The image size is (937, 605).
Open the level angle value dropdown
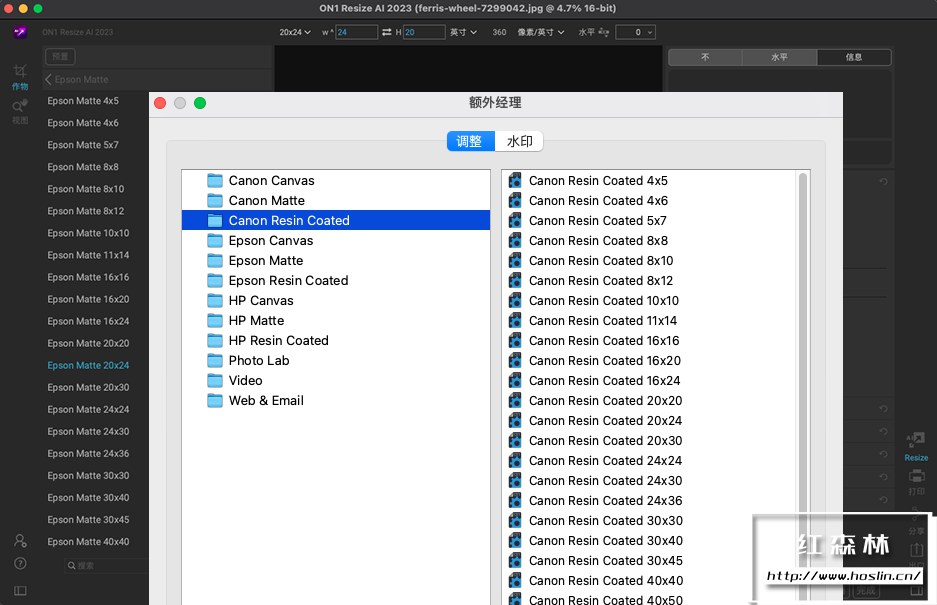(x=635, y=32)
